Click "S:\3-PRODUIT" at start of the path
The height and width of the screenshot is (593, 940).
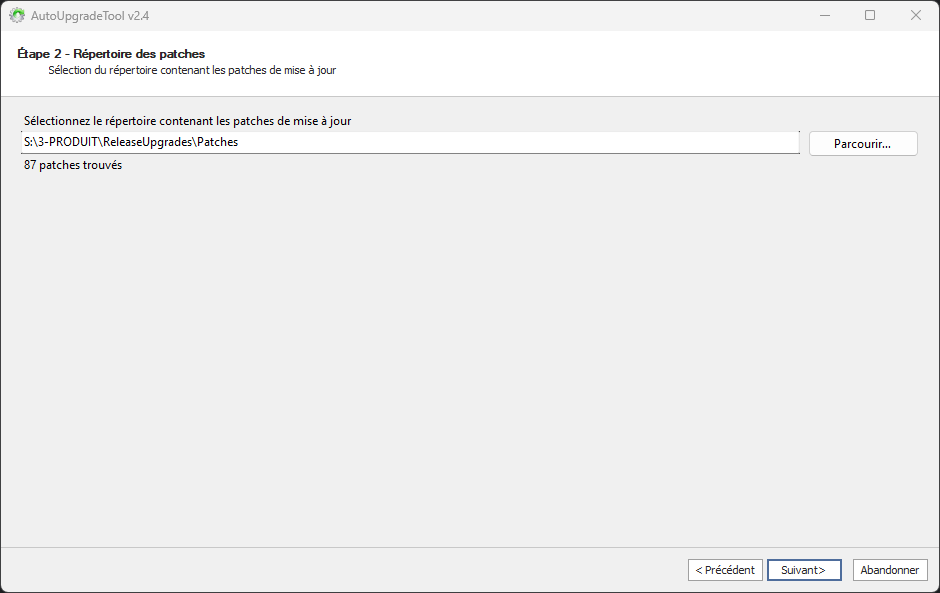click(59, 143)
